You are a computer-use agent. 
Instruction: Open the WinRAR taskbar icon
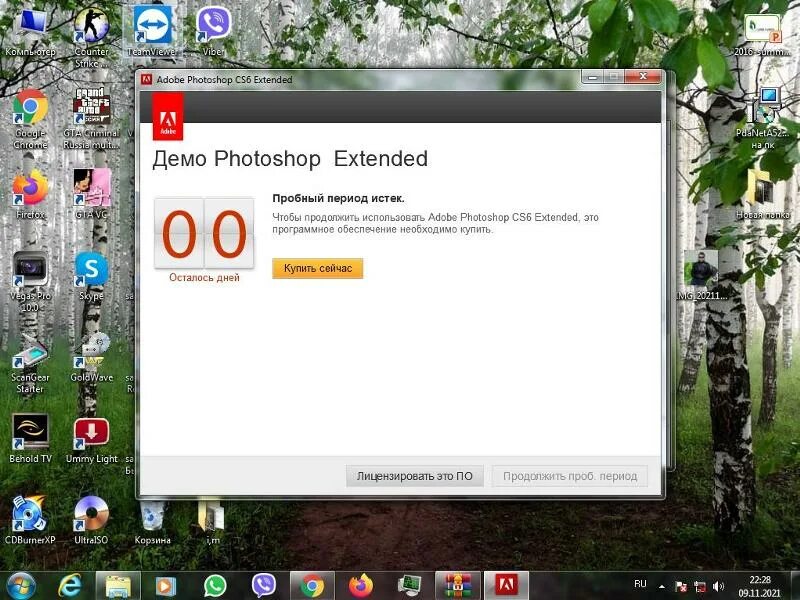click(x=458, y=586)
